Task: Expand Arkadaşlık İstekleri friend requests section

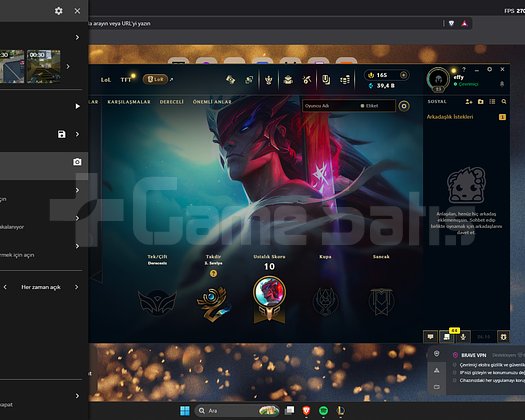Action: 450,117
